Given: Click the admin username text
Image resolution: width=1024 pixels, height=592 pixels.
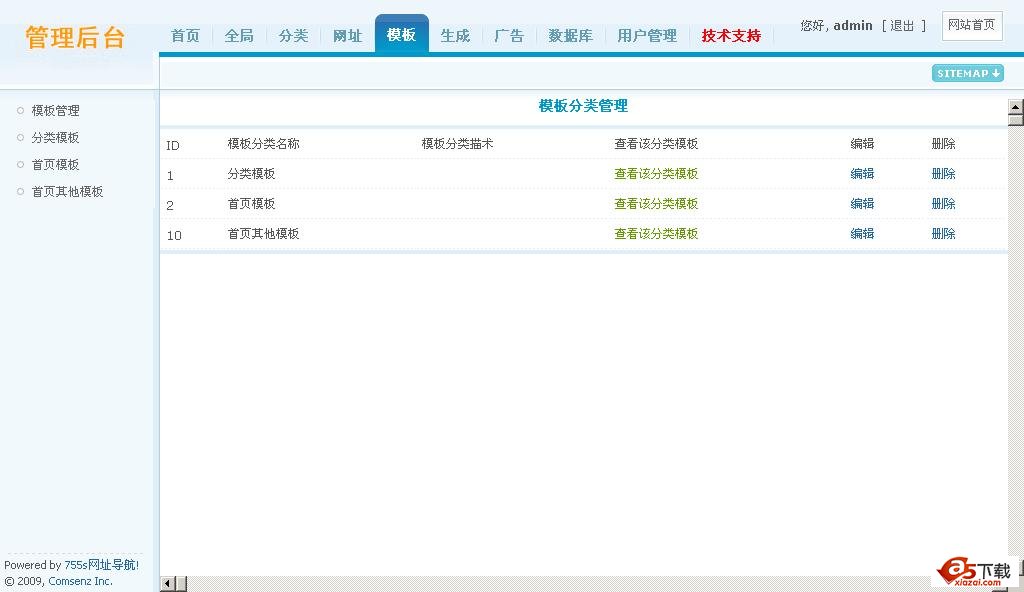Looking at the screenshot, I should coord(853,25).
